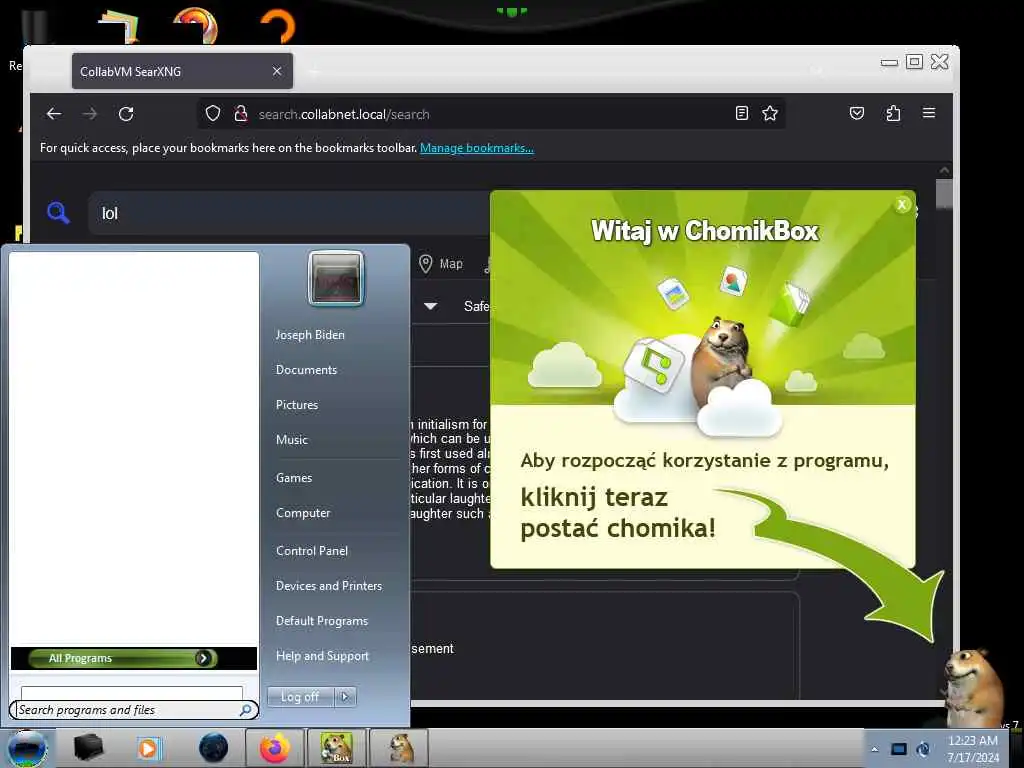Image resolution: width=1024 pixels, height=768 pixels.
Task: Open ChomikBox taskbar button
Action: pos(336,748)
